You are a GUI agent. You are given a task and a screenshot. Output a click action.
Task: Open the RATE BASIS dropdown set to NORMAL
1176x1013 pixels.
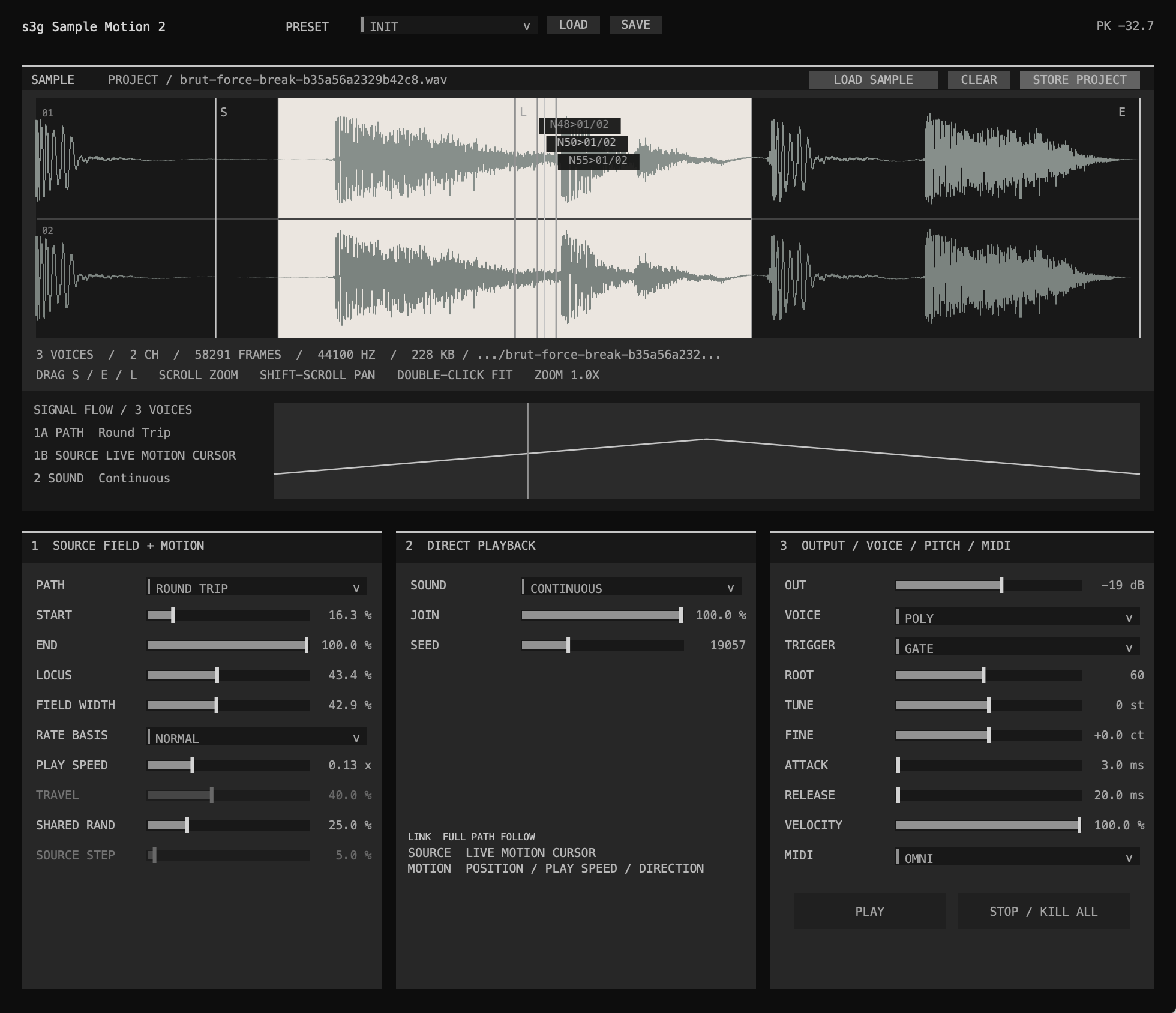tap(257, 737)
